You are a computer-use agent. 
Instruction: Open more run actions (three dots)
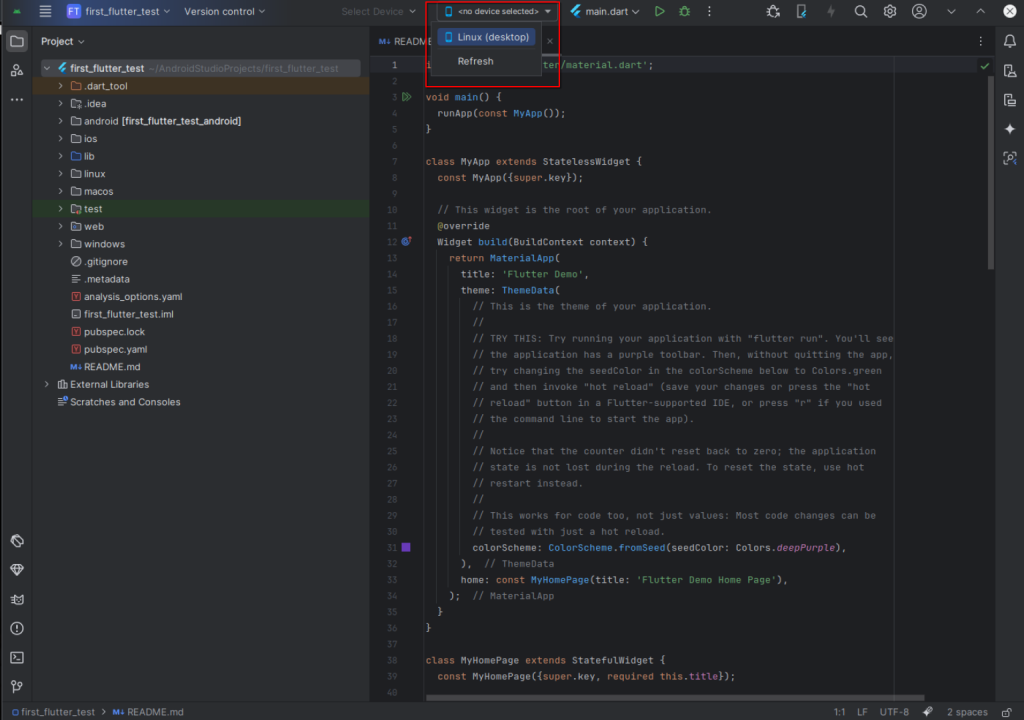(x=709, y=11)
